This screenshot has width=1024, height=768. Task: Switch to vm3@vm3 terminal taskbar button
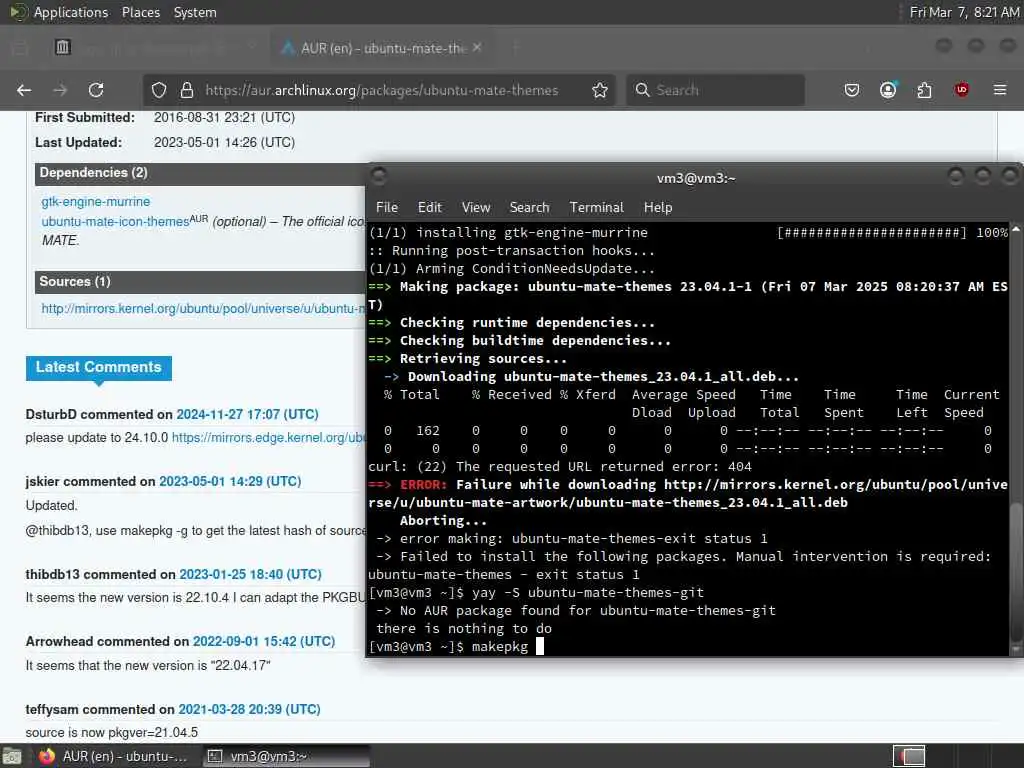pos(285,756)
